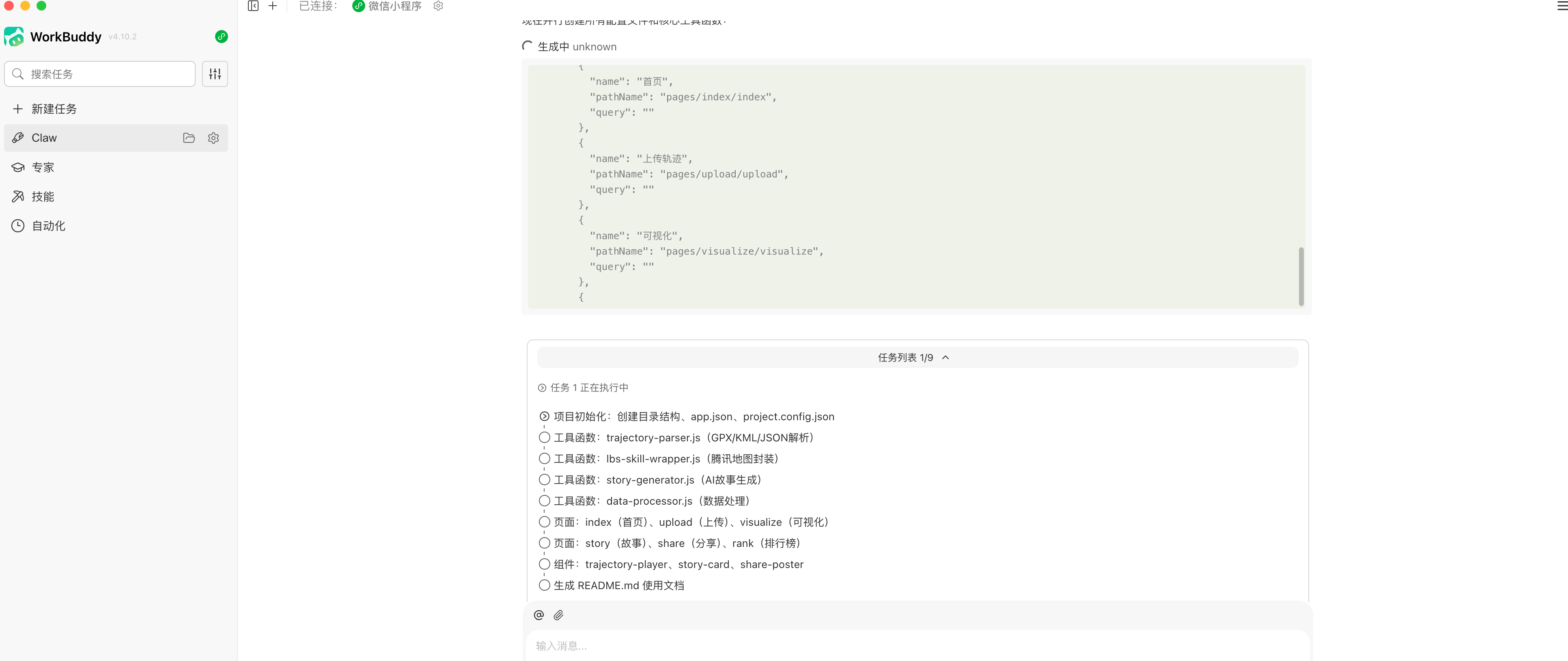Image resolution: width=1568 pixels, height=661 pixels.
Task: Toggle circle for 生成 README.md task
Action: pyautogui.click(x=544, y=585)
